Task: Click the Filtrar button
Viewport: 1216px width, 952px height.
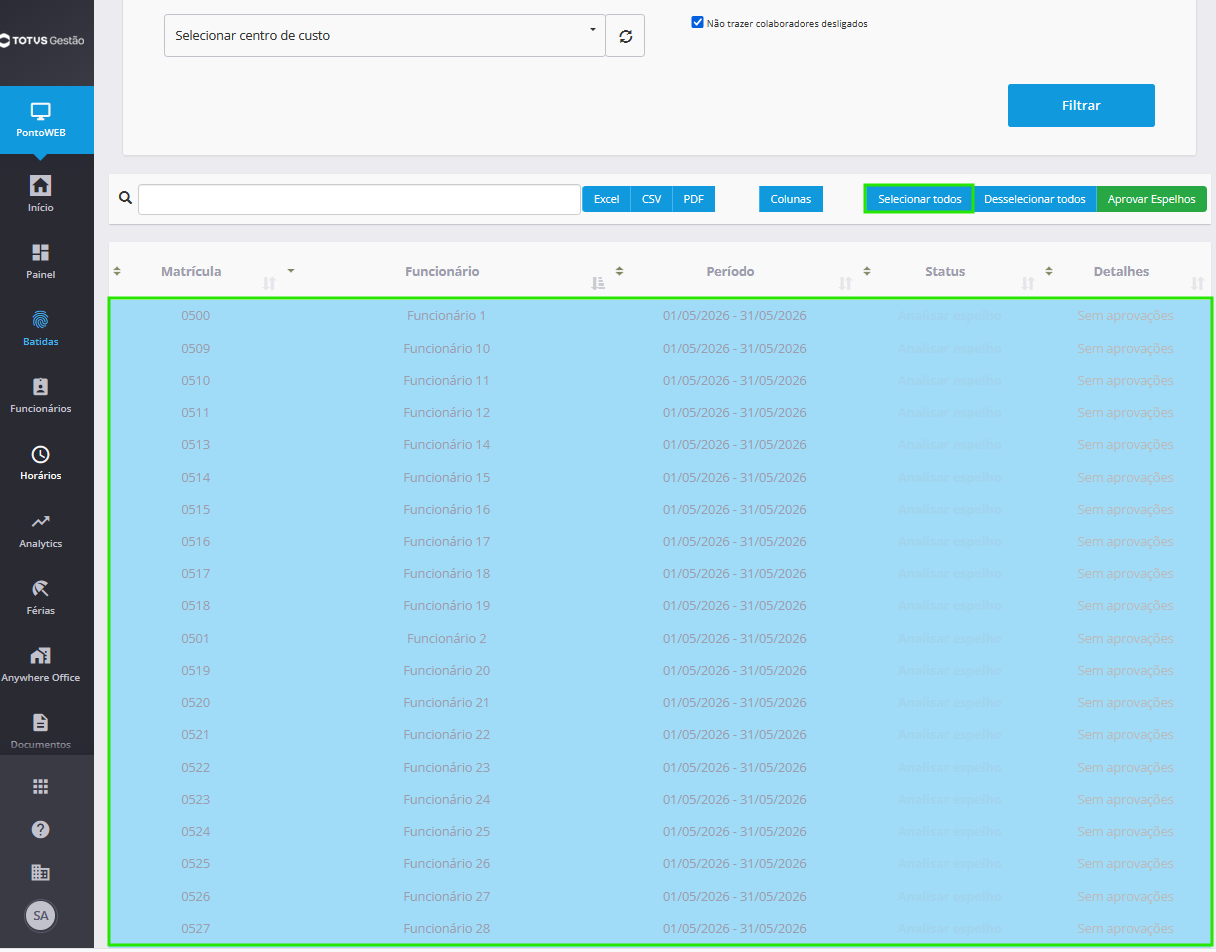Action: tap(1081, 105)
